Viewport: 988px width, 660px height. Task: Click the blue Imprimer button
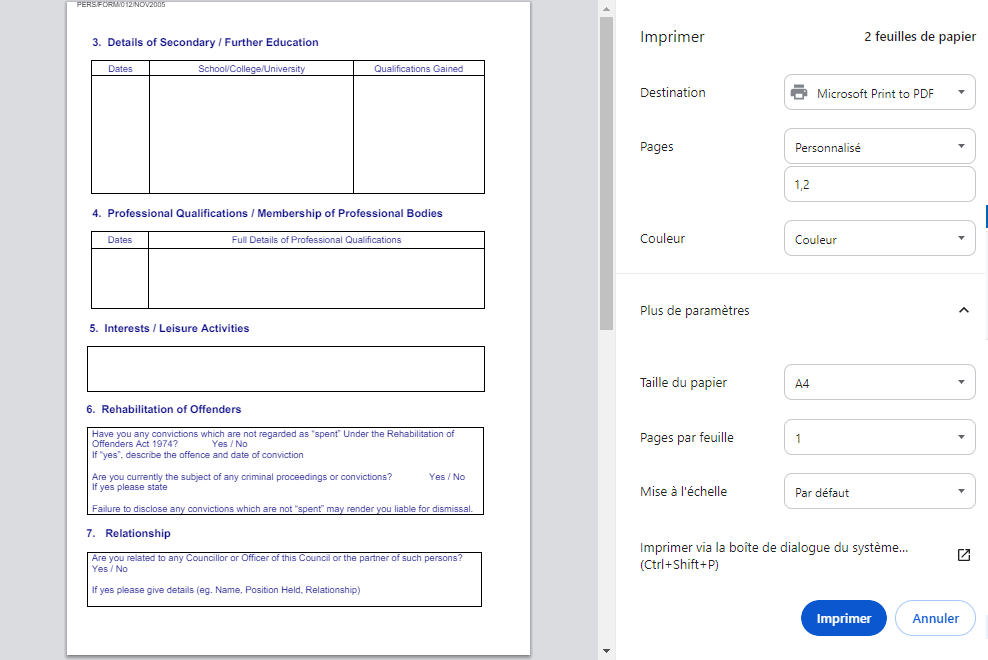[844, 618]
